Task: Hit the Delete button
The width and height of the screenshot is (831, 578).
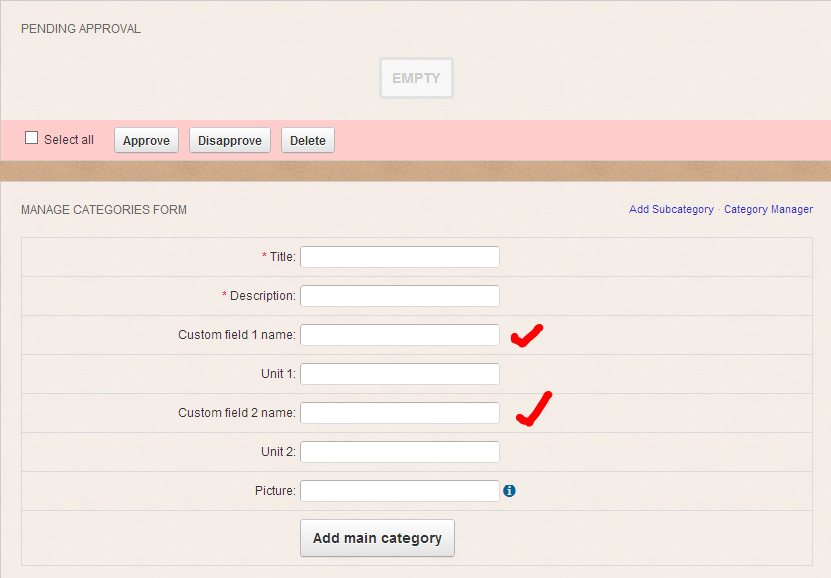Action: (307, 141)
